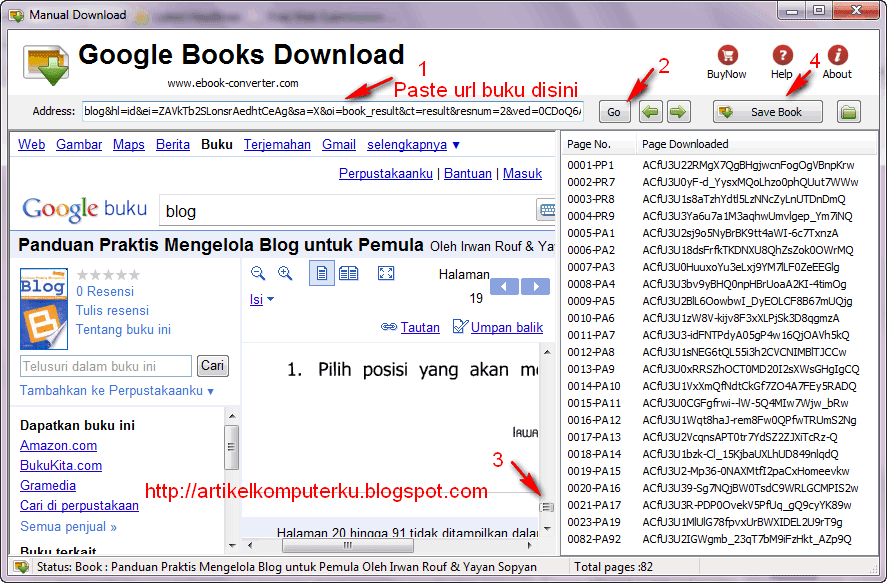Image resolution: width=887 pixels, height=583 pixels.
Task: Open the Web tab link
Action: [x=32, y=145]
